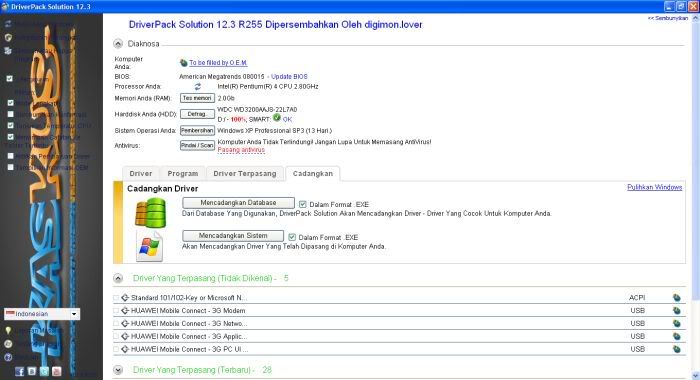Image resolution: width=700 pixels, height=380 pixels.
Task: Click the scrollbar up arrow
Action: (x=696, y=18)
